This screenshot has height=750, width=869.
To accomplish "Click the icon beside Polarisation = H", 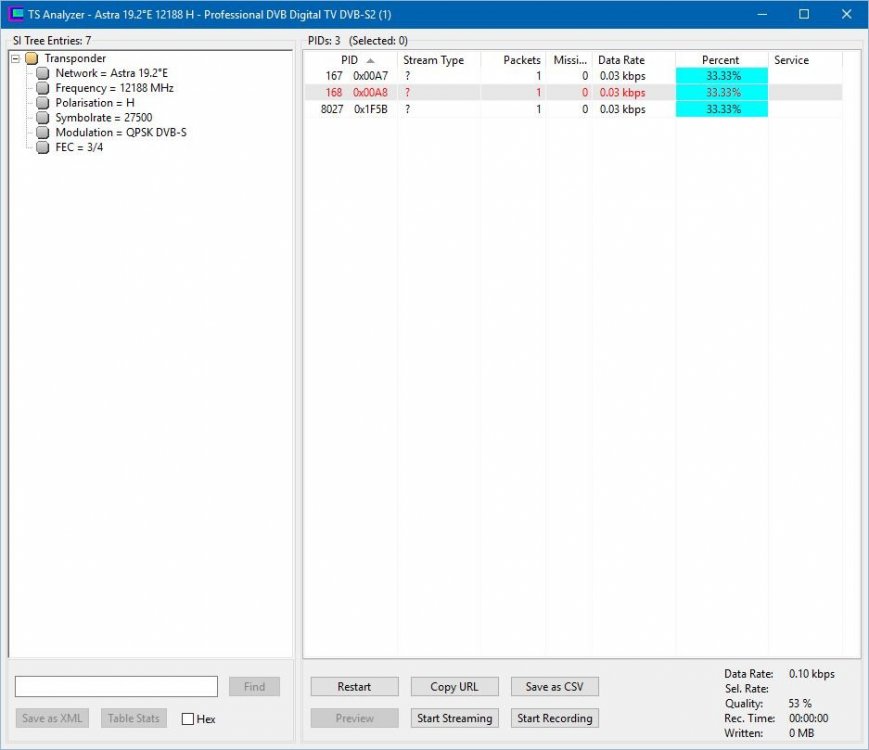I will 43,103.
